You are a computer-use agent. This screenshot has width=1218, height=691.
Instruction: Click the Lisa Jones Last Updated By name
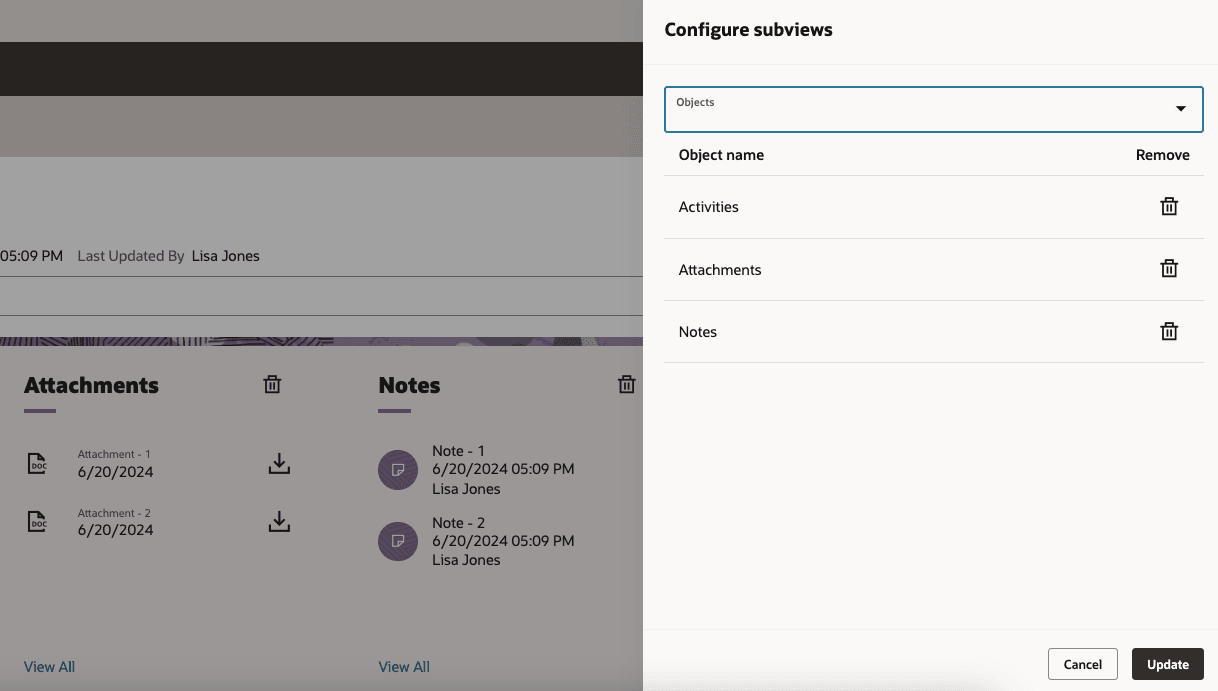pyautogui.click(x=225, y=255)
